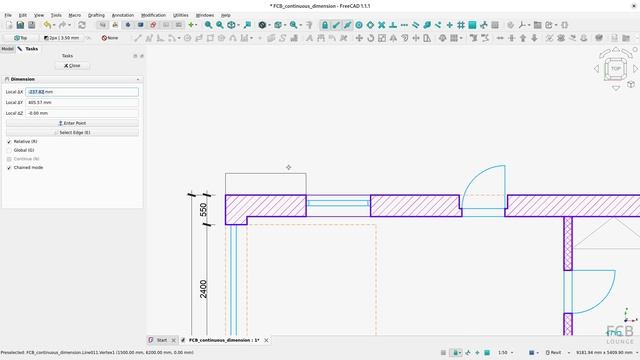Open standard views dropdown arrow
This screenshot has width=640, height=360.
pos(238,25)
